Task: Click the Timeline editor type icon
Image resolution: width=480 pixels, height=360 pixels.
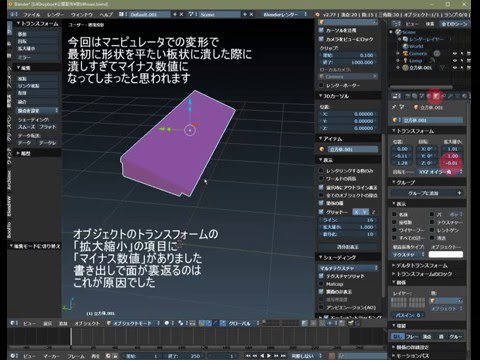Action: pyautogui.click(x=14, y=356)
